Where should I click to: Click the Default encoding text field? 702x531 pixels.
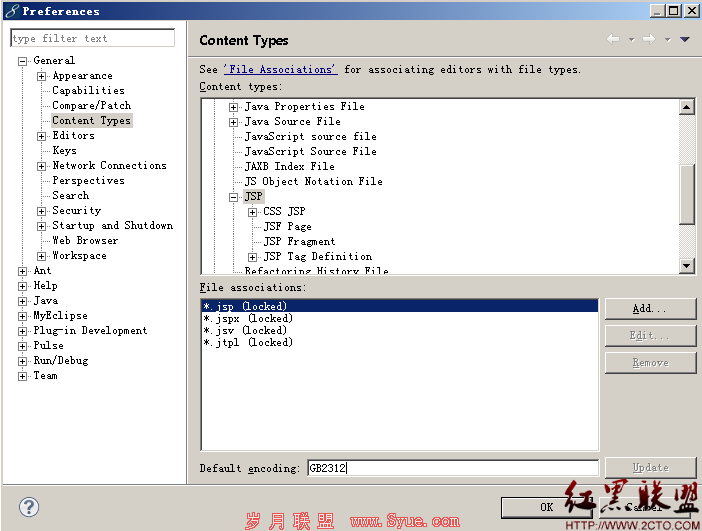coord(453,468)
